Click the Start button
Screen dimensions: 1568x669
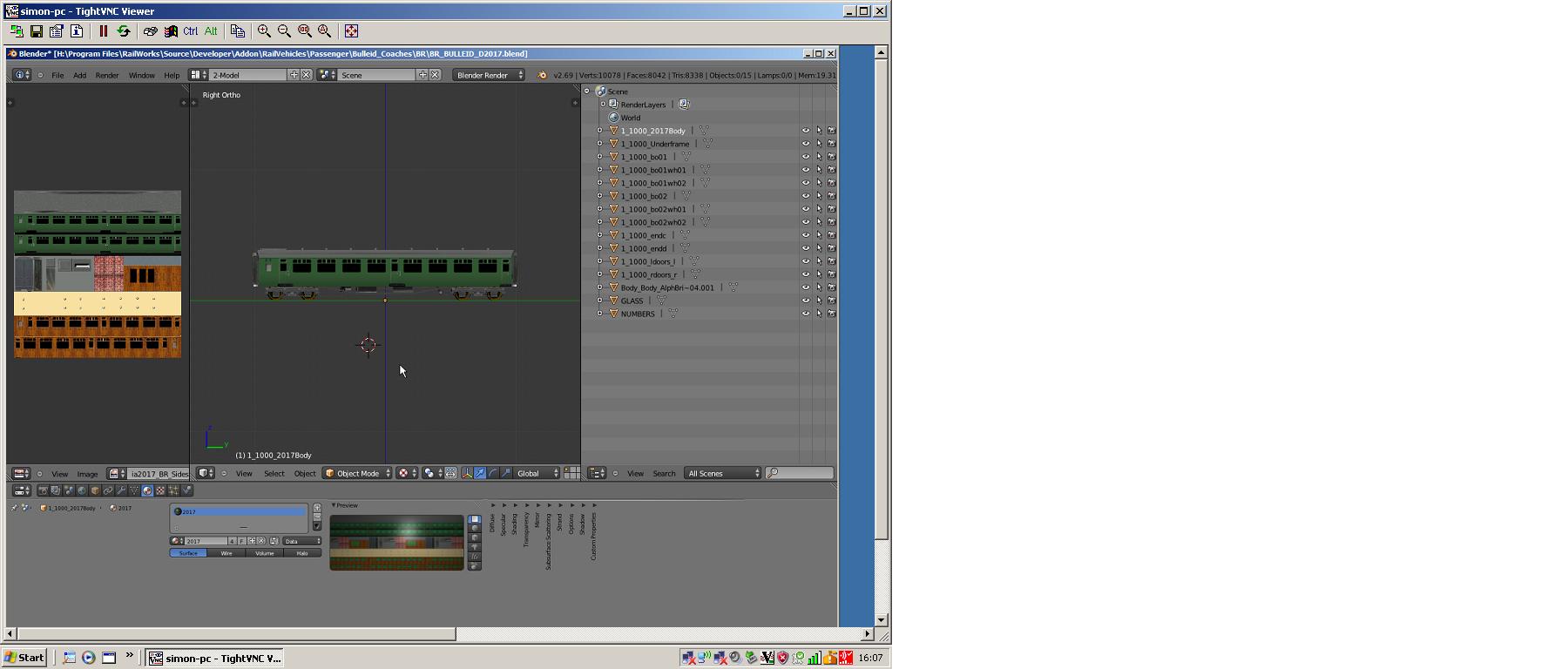tap(24, 658)
